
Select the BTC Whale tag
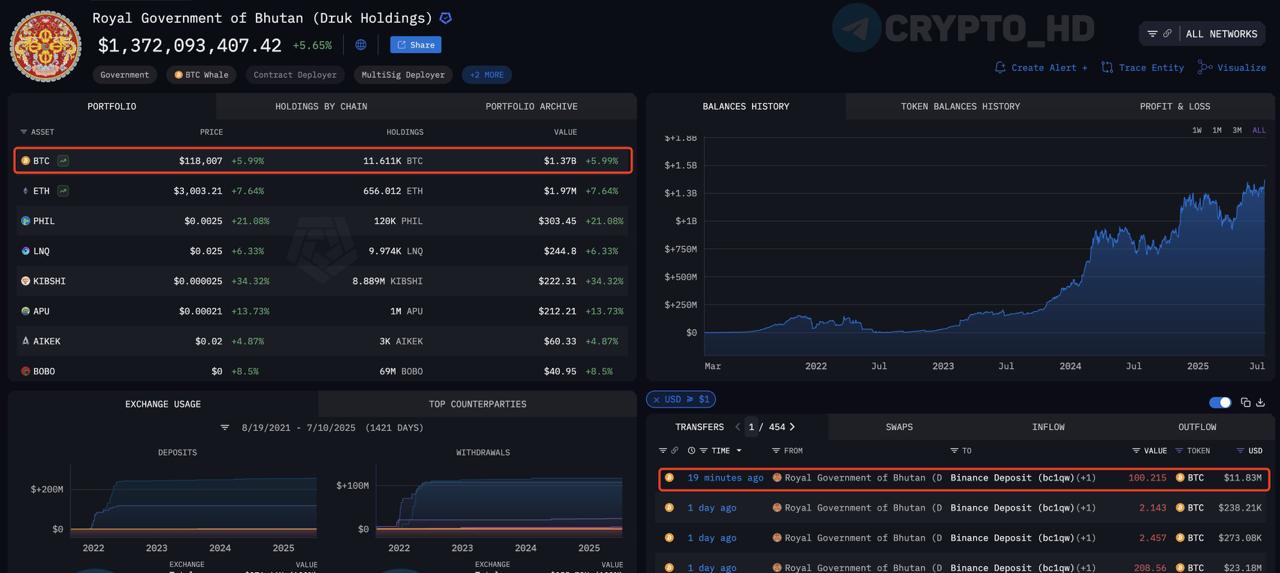point(201,75)
